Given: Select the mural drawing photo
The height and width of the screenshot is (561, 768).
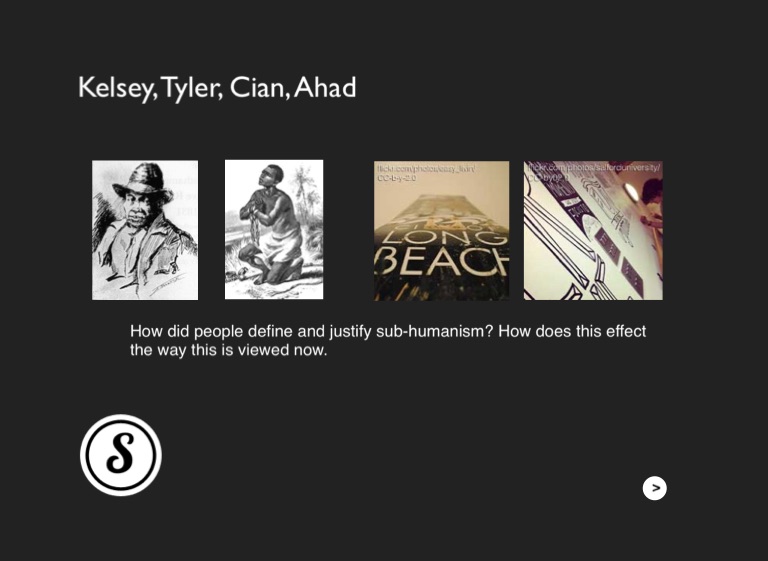Looking at the screenshot, I should 593,230.
